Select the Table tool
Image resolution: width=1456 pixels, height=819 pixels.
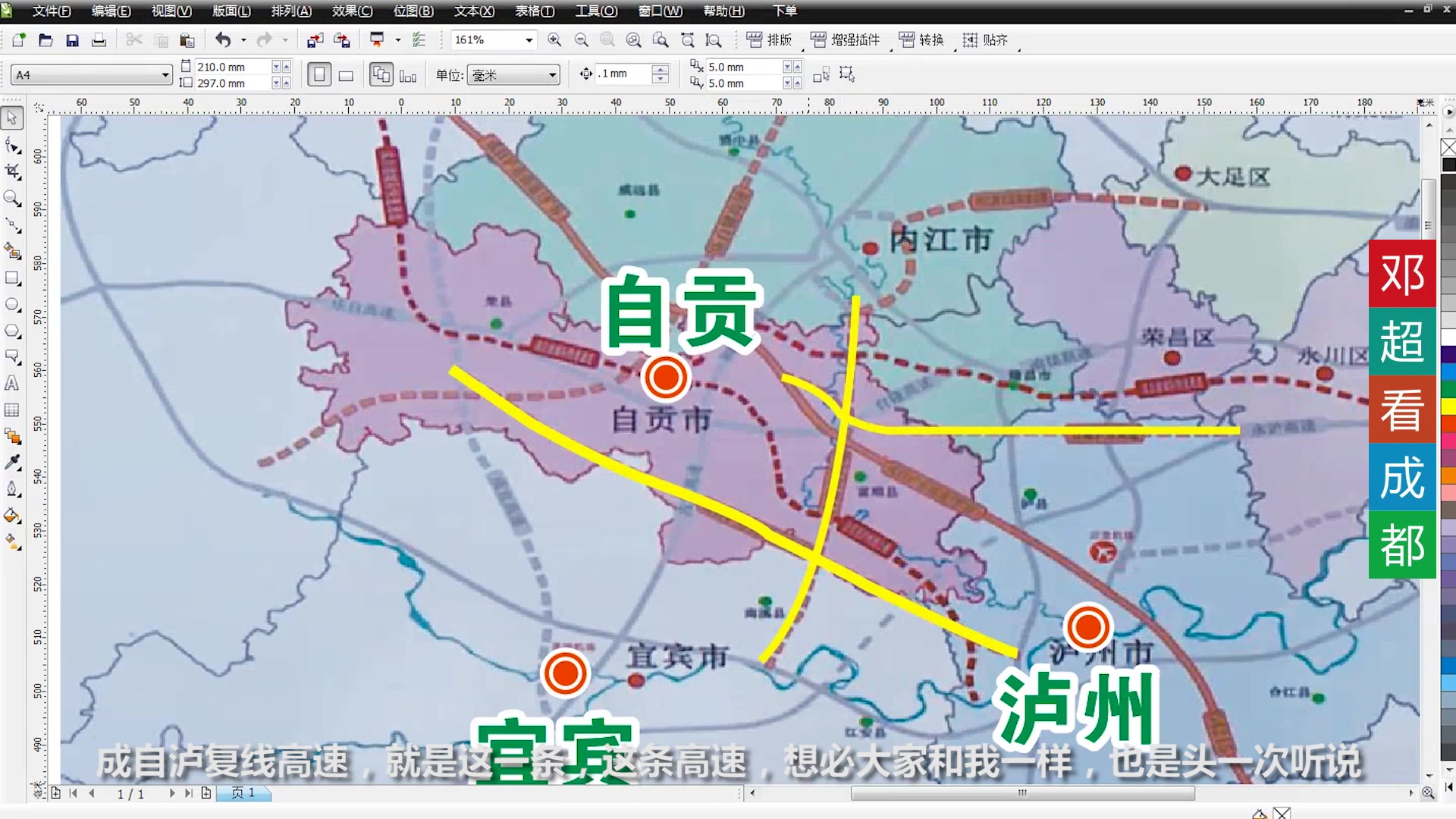click(12, 409)
